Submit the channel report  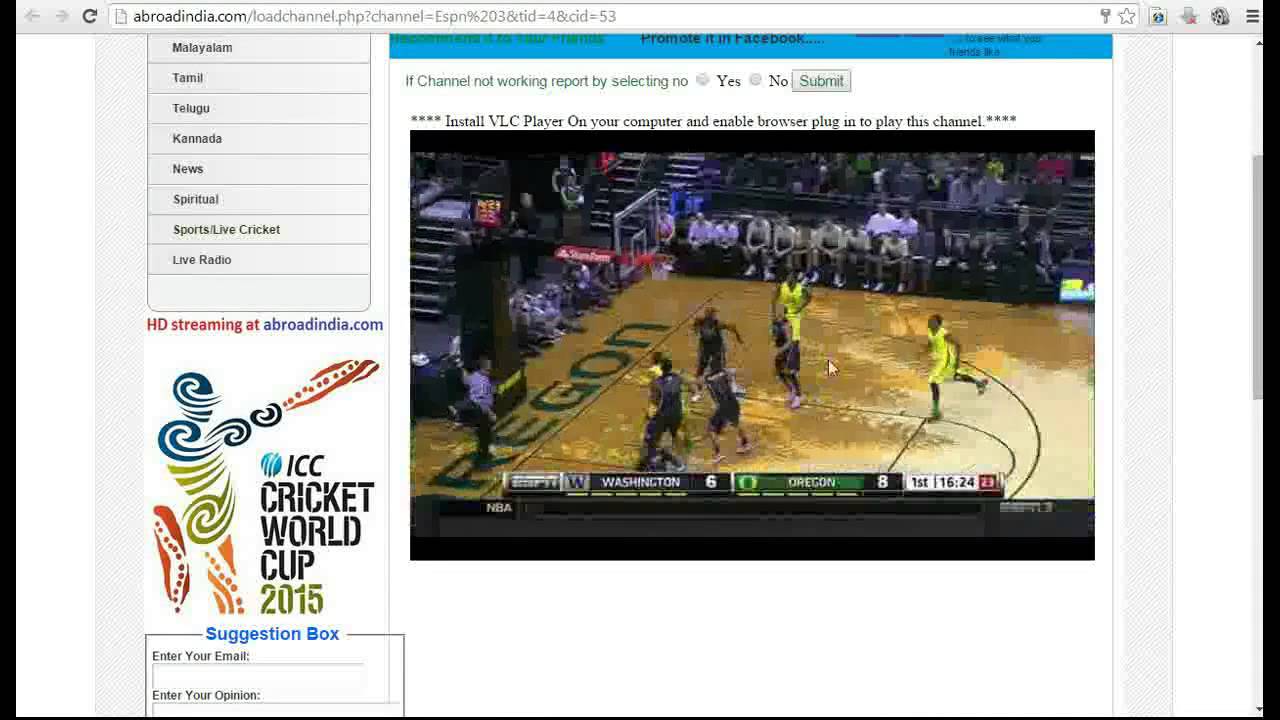[821, 81]
